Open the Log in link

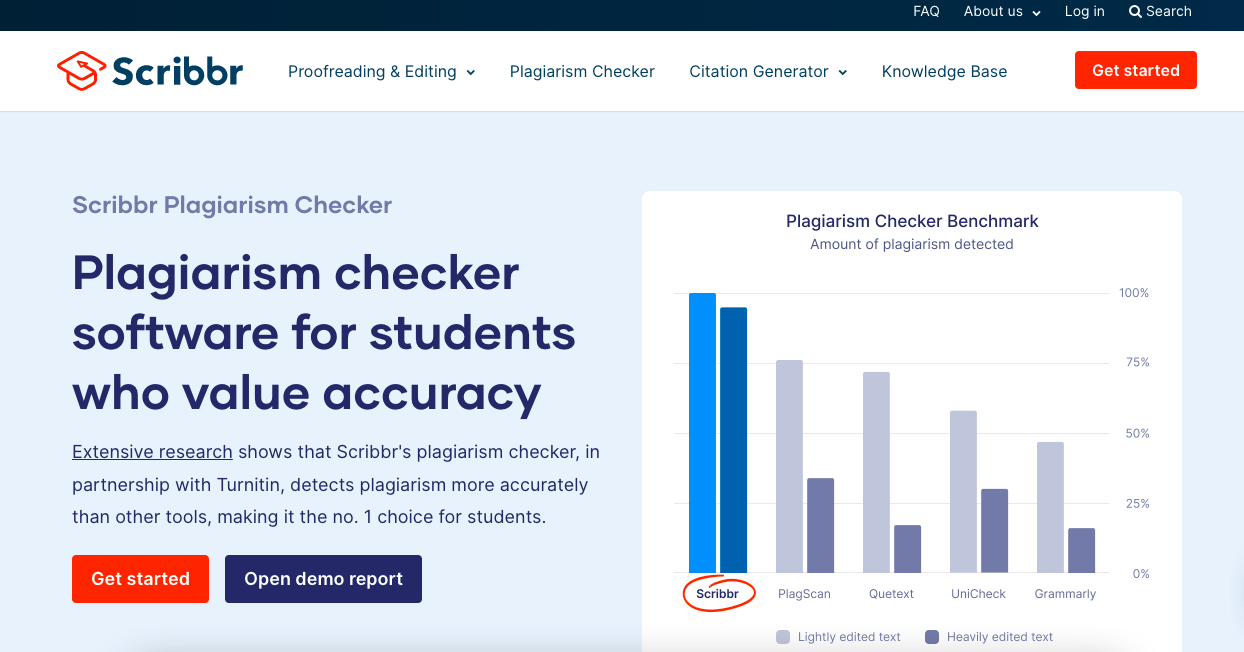tap(1084, 11)
